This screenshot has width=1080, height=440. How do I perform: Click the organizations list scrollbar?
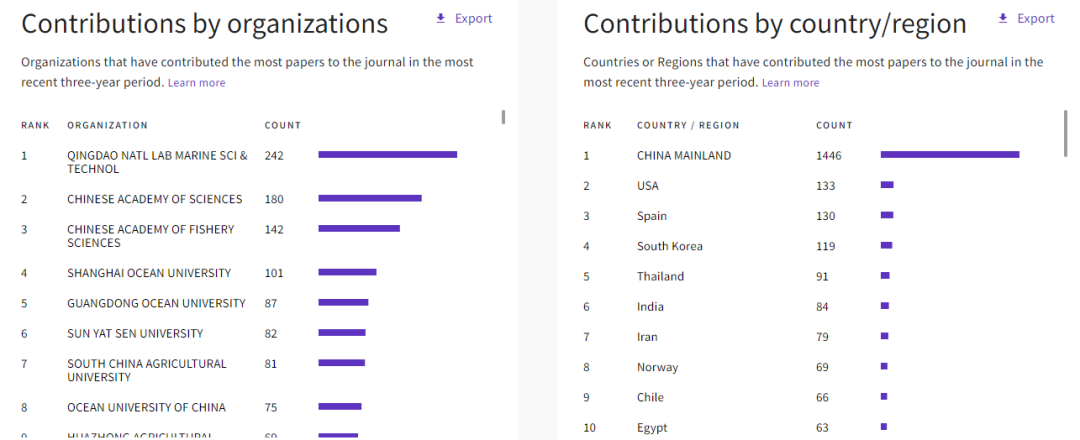pos(503,117)
